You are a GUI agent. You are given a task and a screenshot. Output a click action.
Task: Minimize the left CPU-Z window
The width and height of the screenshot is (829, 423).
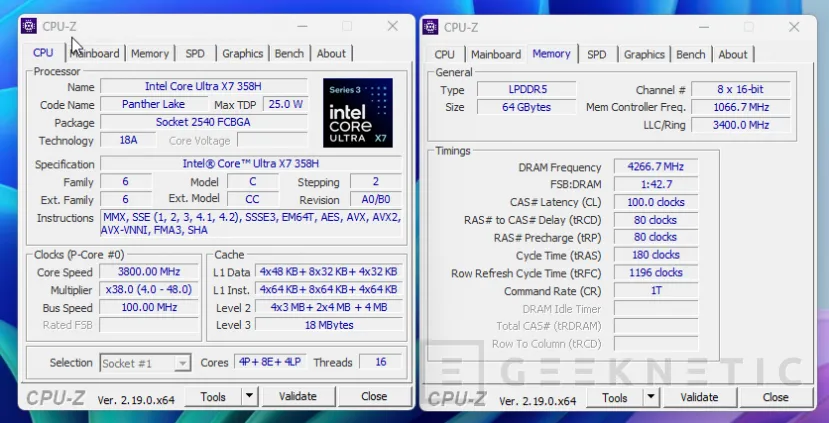[302, 26]
